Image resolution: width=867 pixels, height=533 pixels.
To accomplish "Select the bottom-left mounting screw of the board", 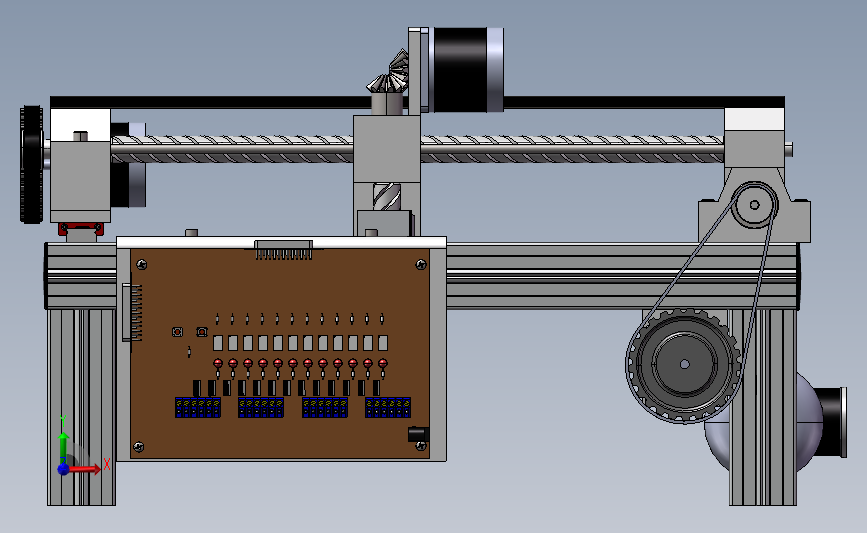I will click(139, 446).
